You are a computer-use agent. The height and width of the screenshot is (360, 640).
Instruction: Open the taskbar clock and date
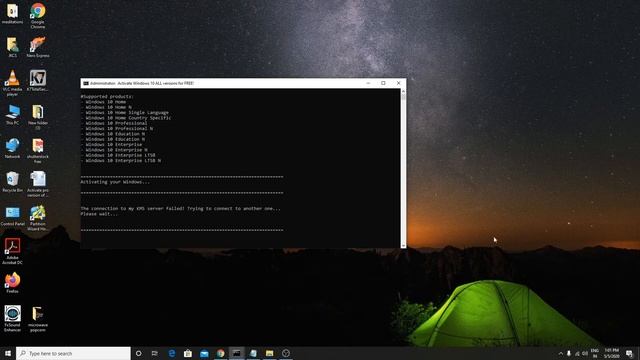click(611, 353)
